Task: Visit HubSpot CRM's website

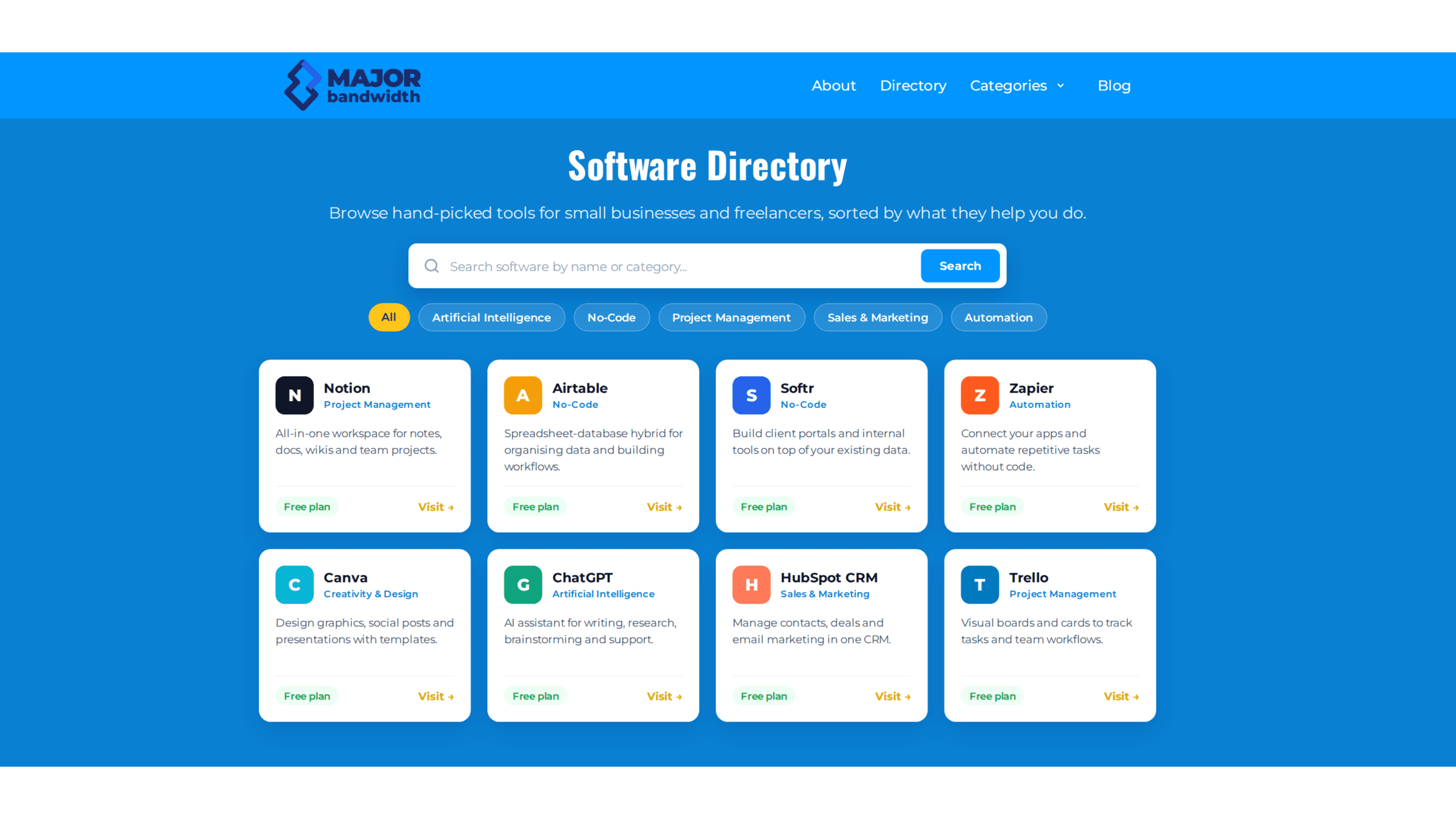Action: (892, 697)
